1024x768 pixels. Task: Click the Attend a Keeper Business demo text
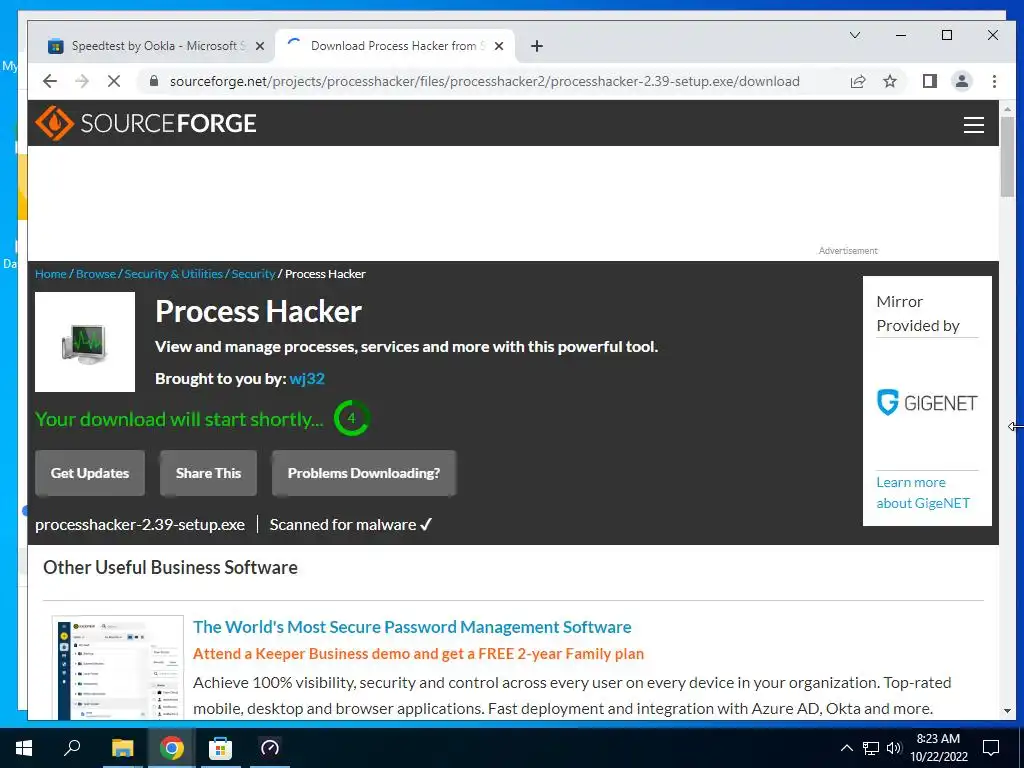click(x=418, y=654)
